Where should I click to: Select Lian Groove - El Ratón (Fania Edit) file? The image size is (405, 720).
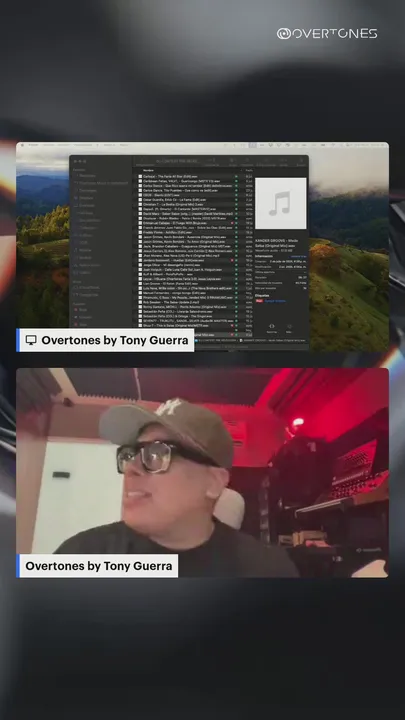click(195, 283)
